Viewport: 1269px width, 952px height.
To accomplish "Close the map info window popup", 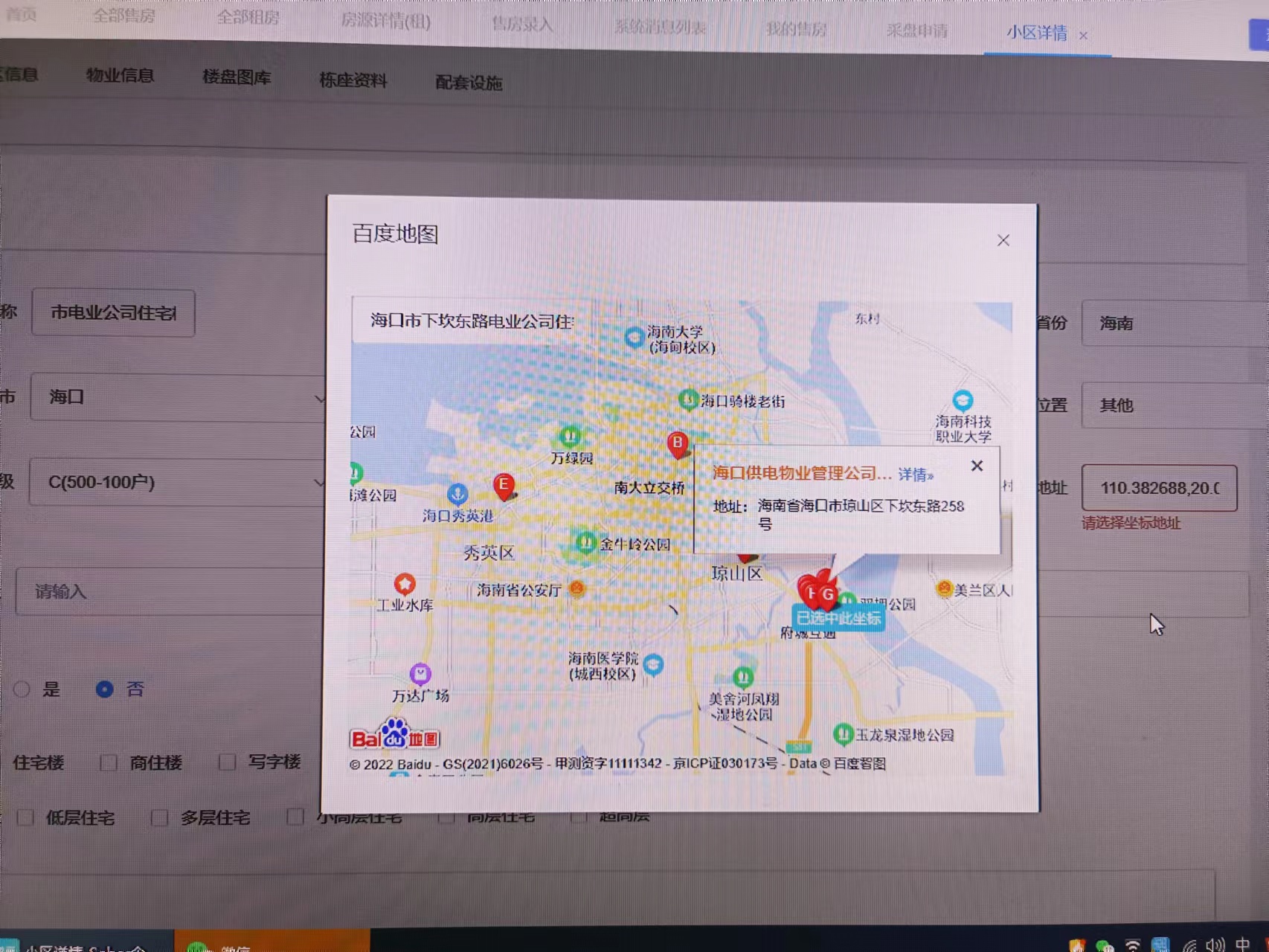I will coord(977,466).
